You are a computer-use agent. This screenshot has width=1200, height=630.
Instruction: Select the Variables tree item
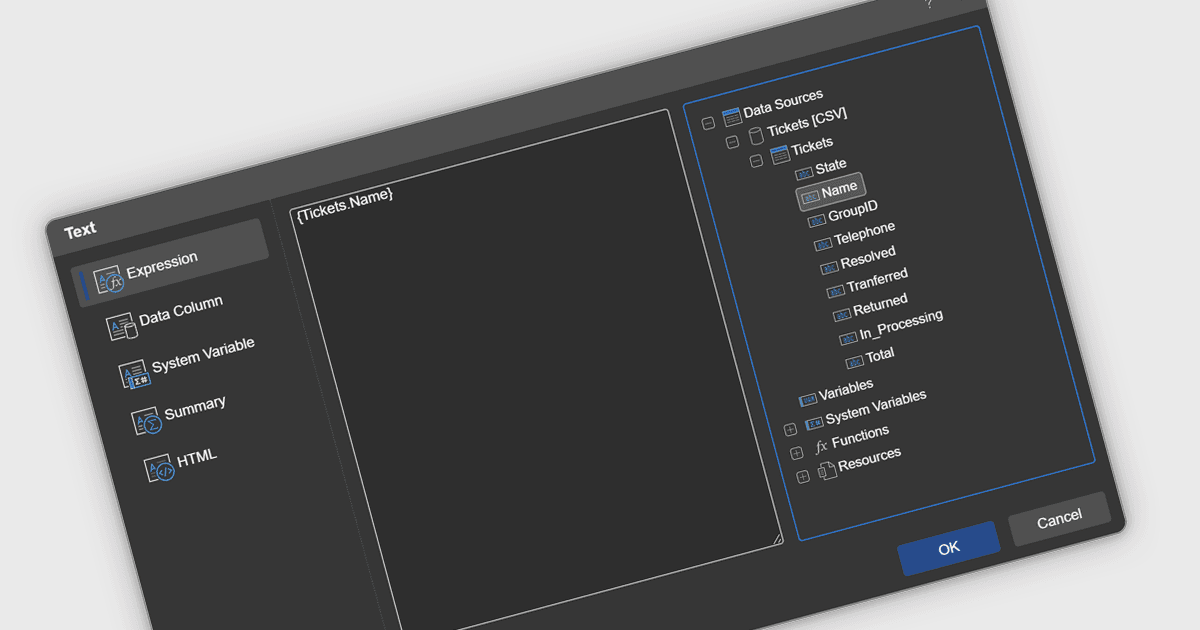tap(846, 390)
